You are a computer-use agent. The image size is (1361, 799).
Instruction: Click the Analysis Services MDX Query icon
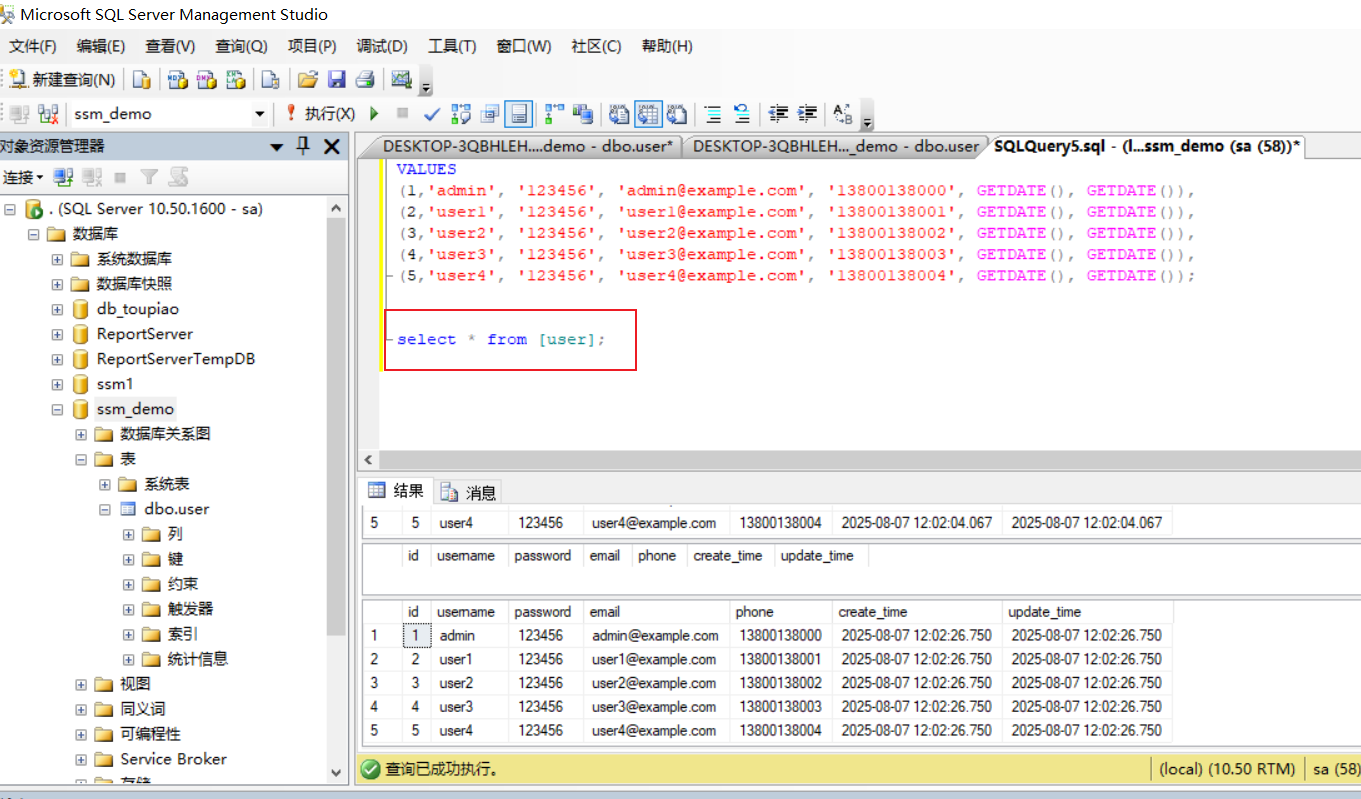pos(178,80)
